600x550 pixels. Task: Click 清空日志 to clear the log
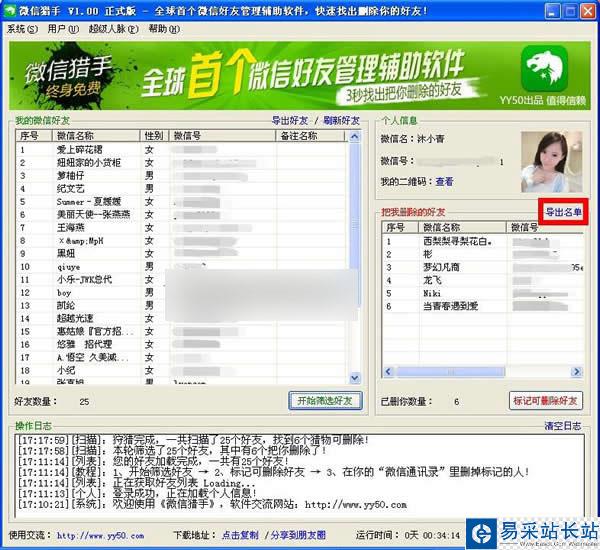coord(562,426)
